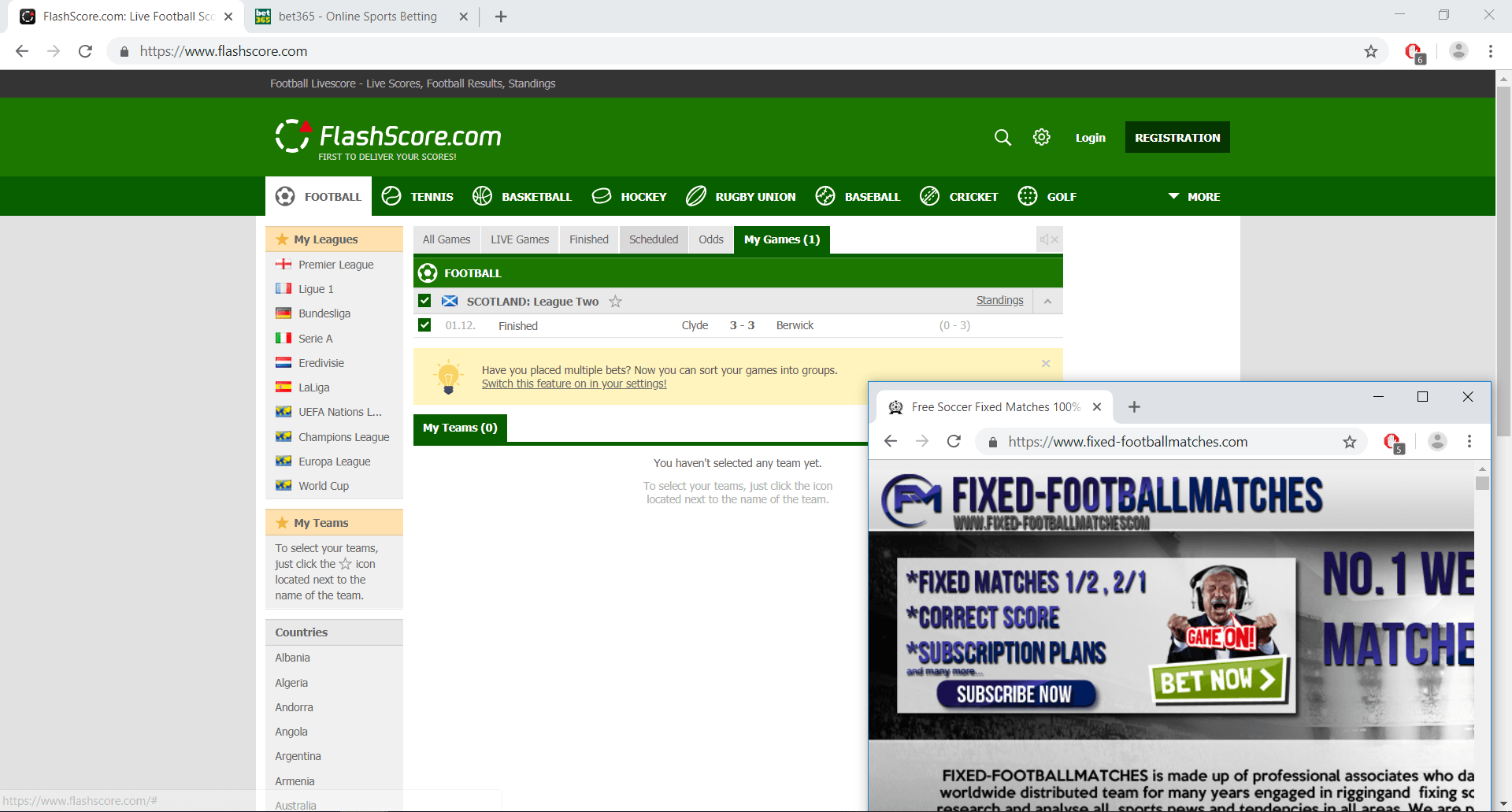Screen dimensions: 1512x812
Task: Go back in main browser window
Action: [22, 51]
